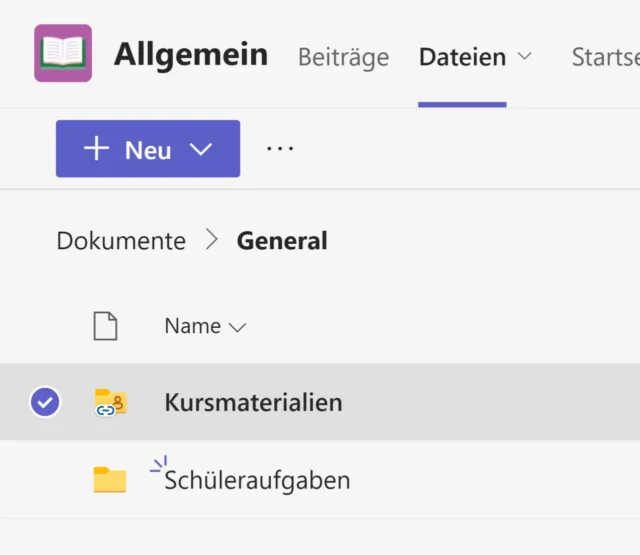Viewport: 640px width, 555px height.
Task: Click the yellow Schüleraufgaben folder icon
Action: [110, 480]
